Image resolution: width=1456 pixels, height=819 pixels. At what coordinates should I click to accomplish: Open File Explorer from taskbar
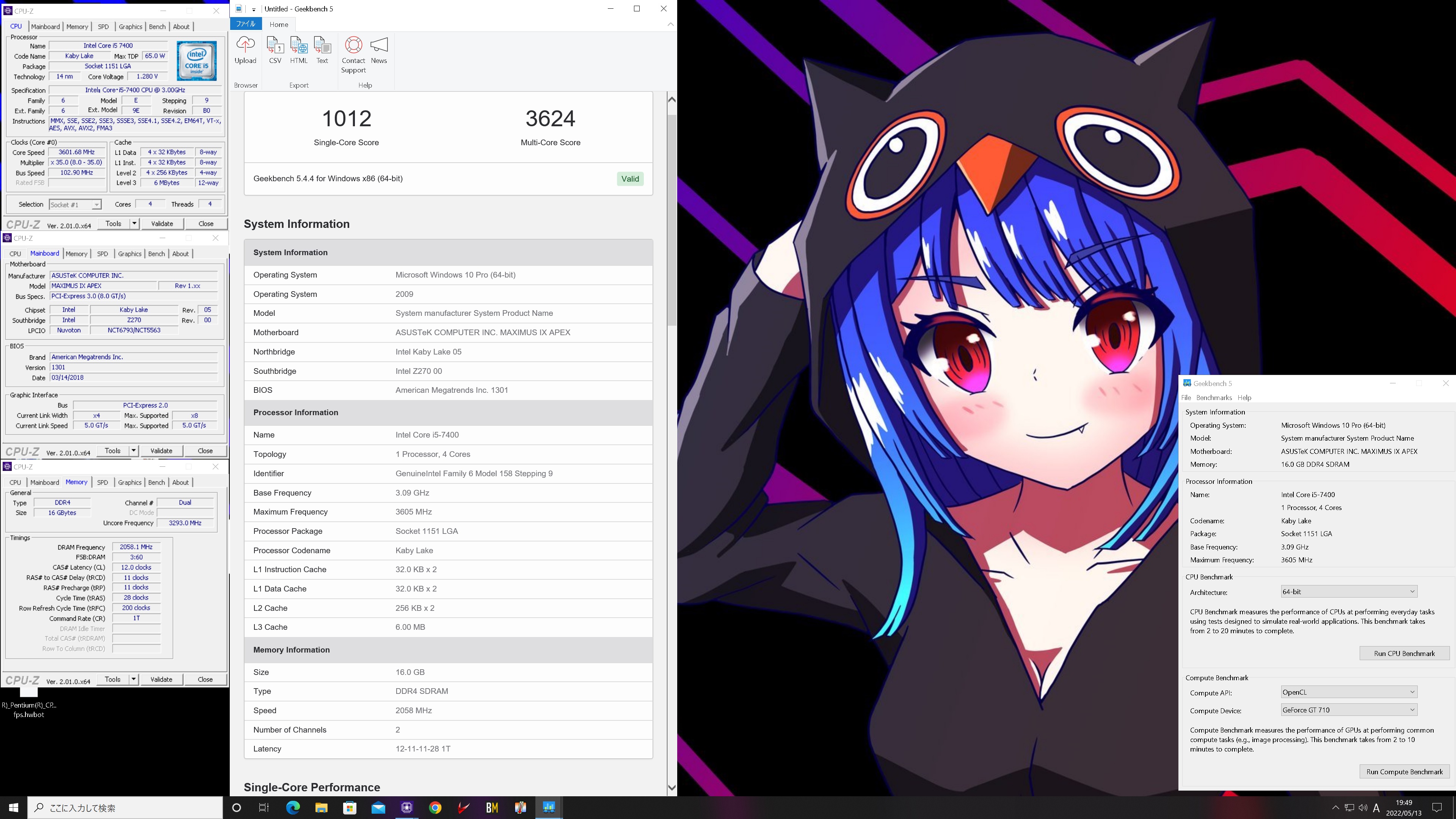point(321,808)
